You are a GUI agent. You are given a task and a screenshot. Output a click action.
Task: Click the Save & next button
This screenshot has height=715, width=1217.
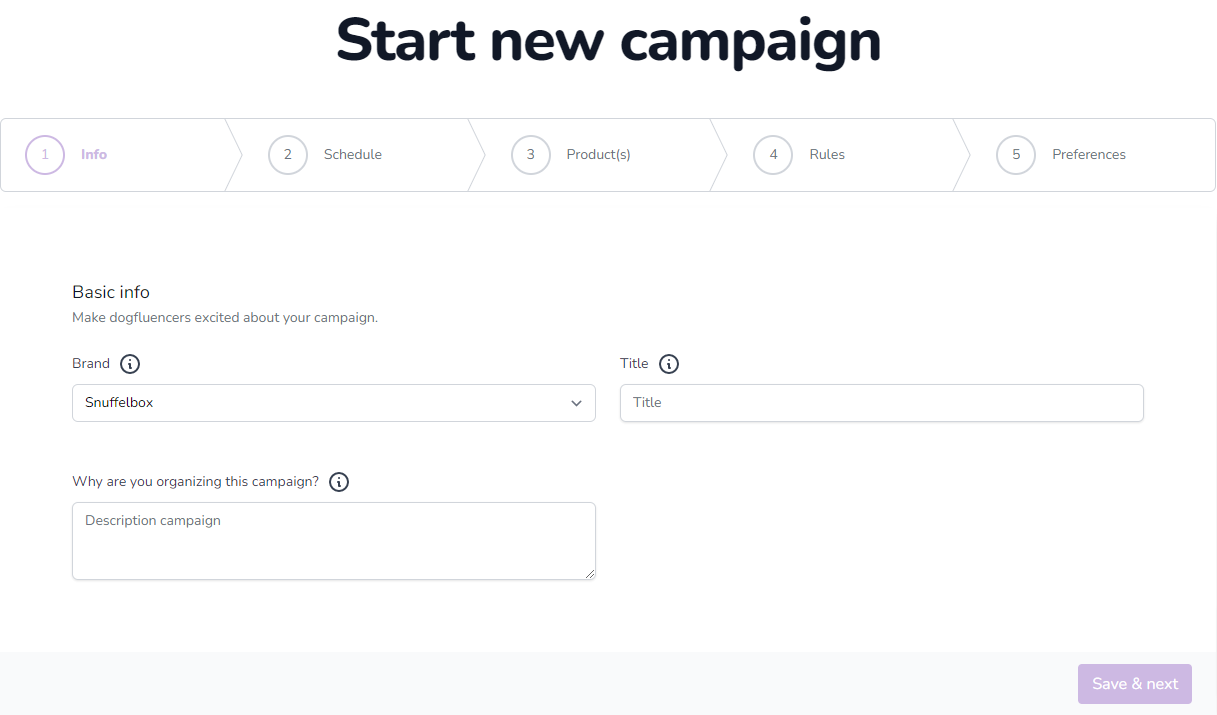click(x=1135, y=684)
